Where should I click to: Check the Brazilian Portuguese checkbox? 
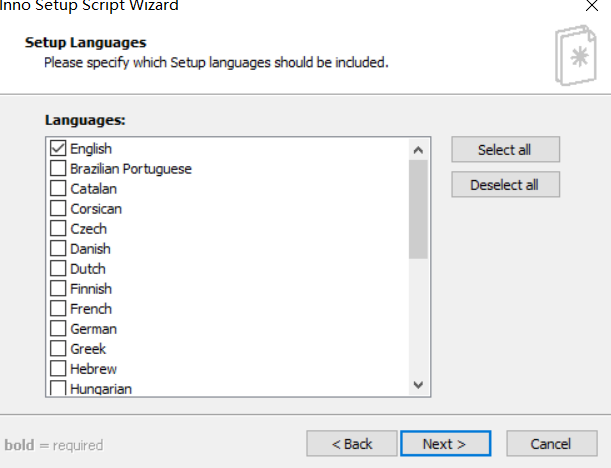pos(58,168)
